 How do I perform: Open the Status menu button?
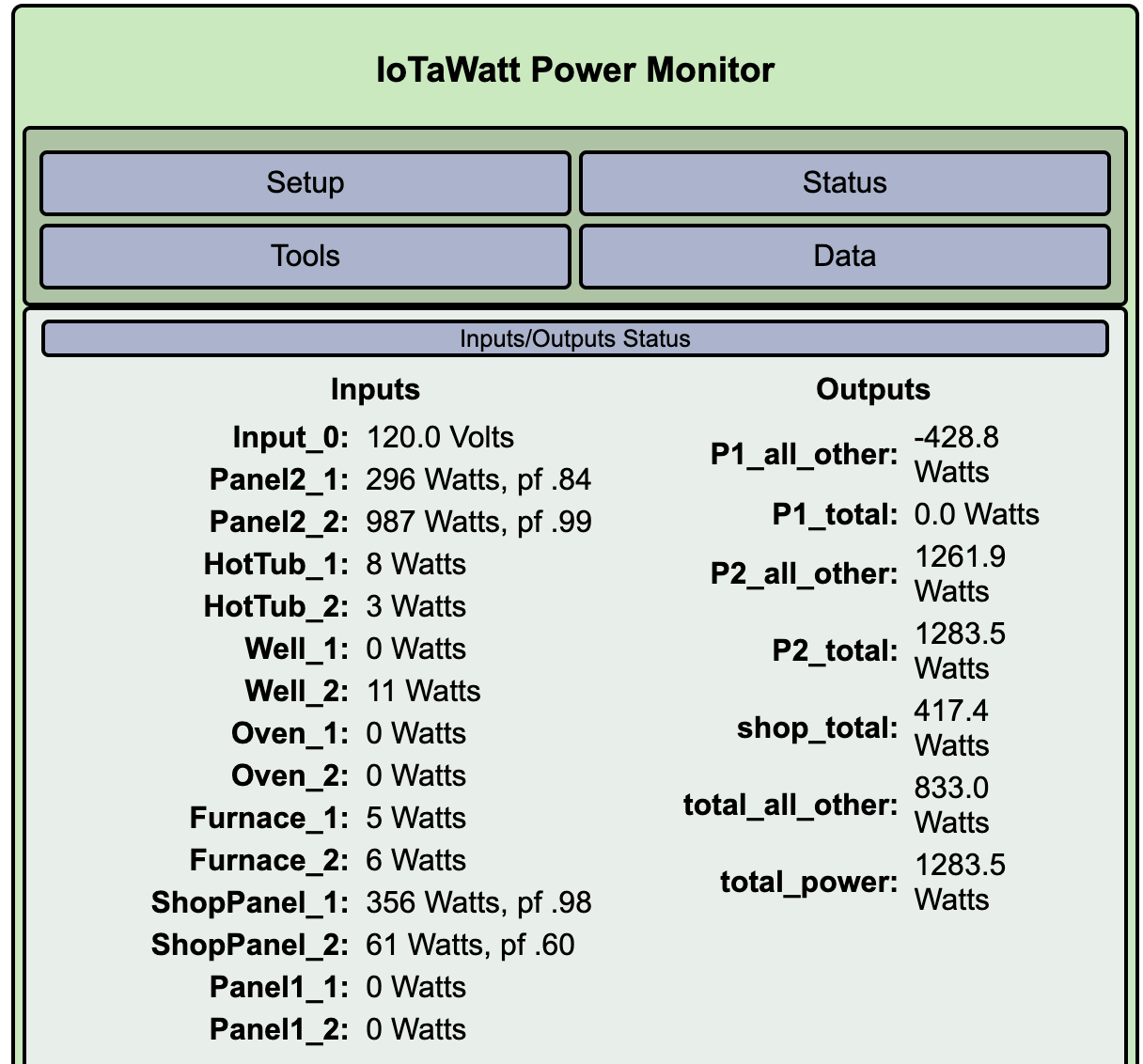(x=844, y=182)
